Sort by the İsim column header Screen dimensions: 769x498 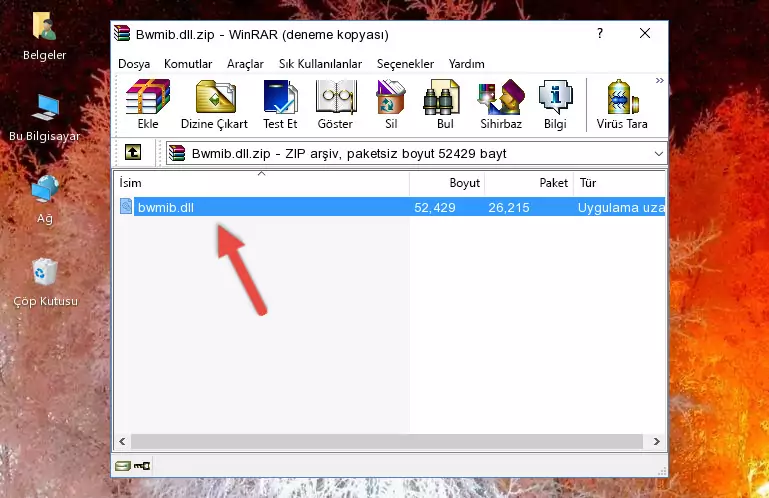(262, 183)
